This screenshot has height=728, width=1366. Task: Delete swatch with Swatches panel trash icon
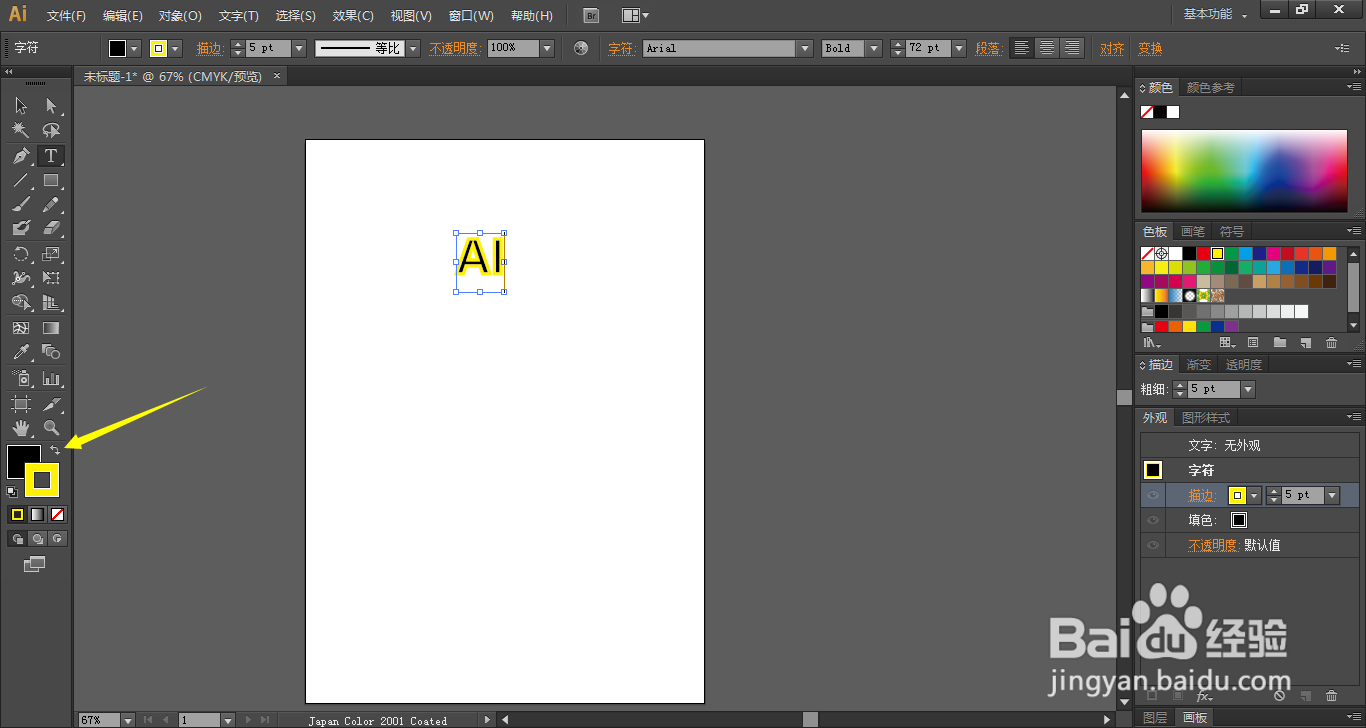pyautogui.click(x=1331, y=343)
